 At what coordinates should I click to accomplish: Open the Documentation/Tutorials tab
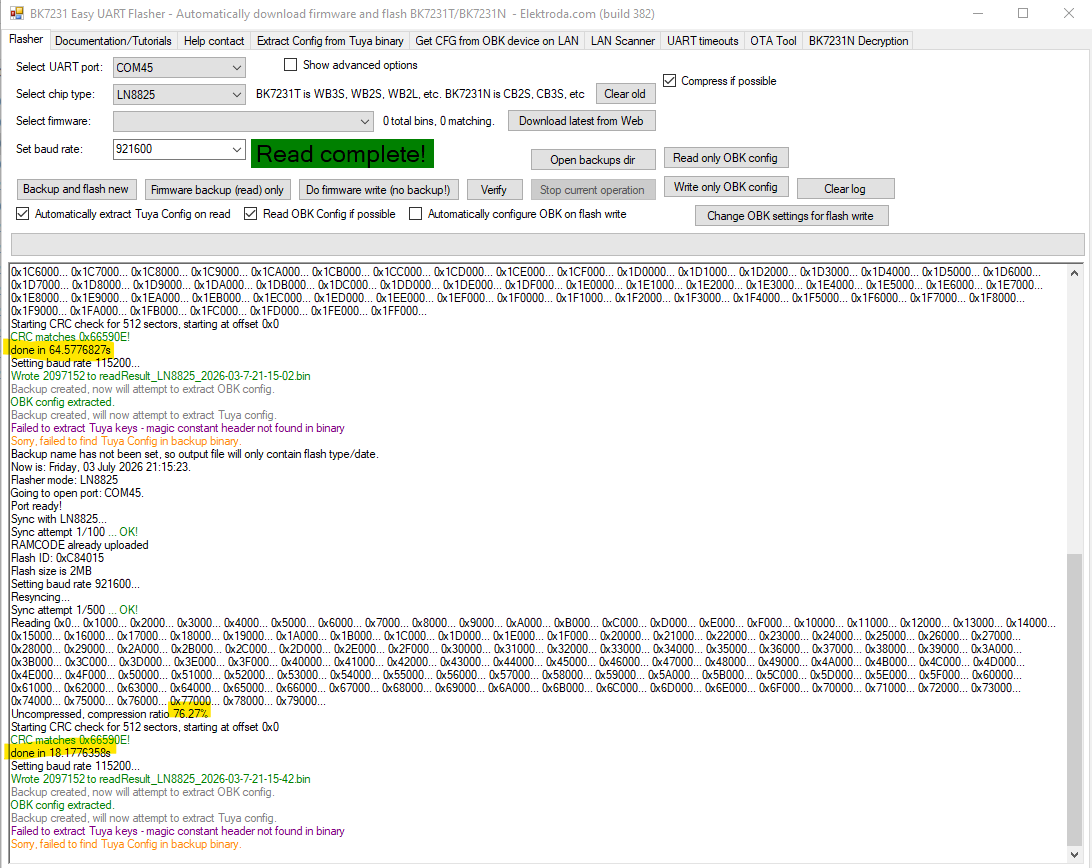point(113,41)
